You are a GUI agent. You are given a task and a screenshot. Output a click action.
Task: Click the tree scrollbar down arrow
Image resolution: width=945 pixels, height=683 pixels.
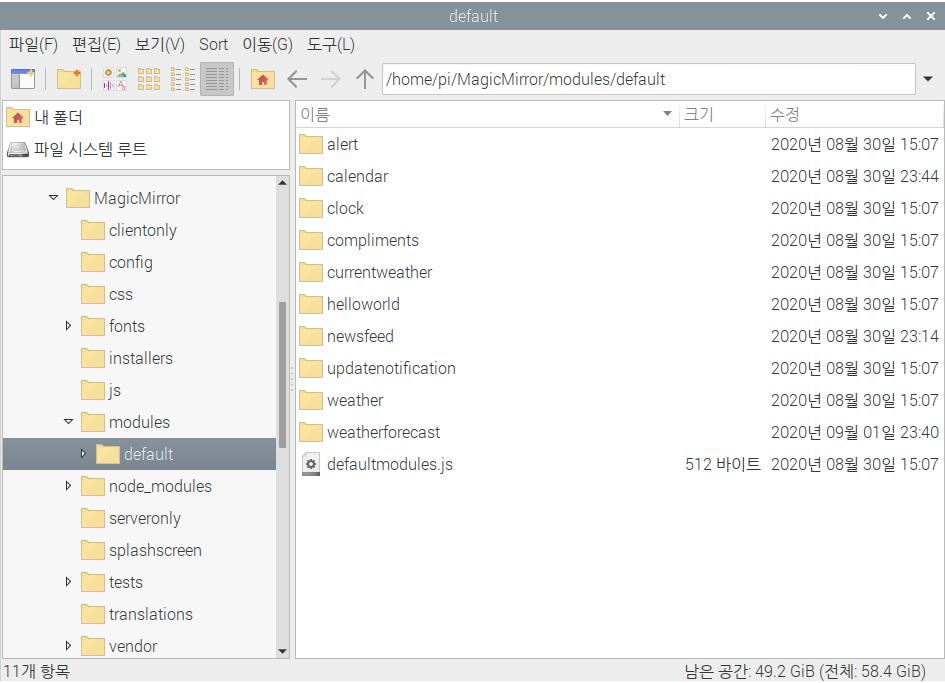pyautogui.click(x=283, y=651)
